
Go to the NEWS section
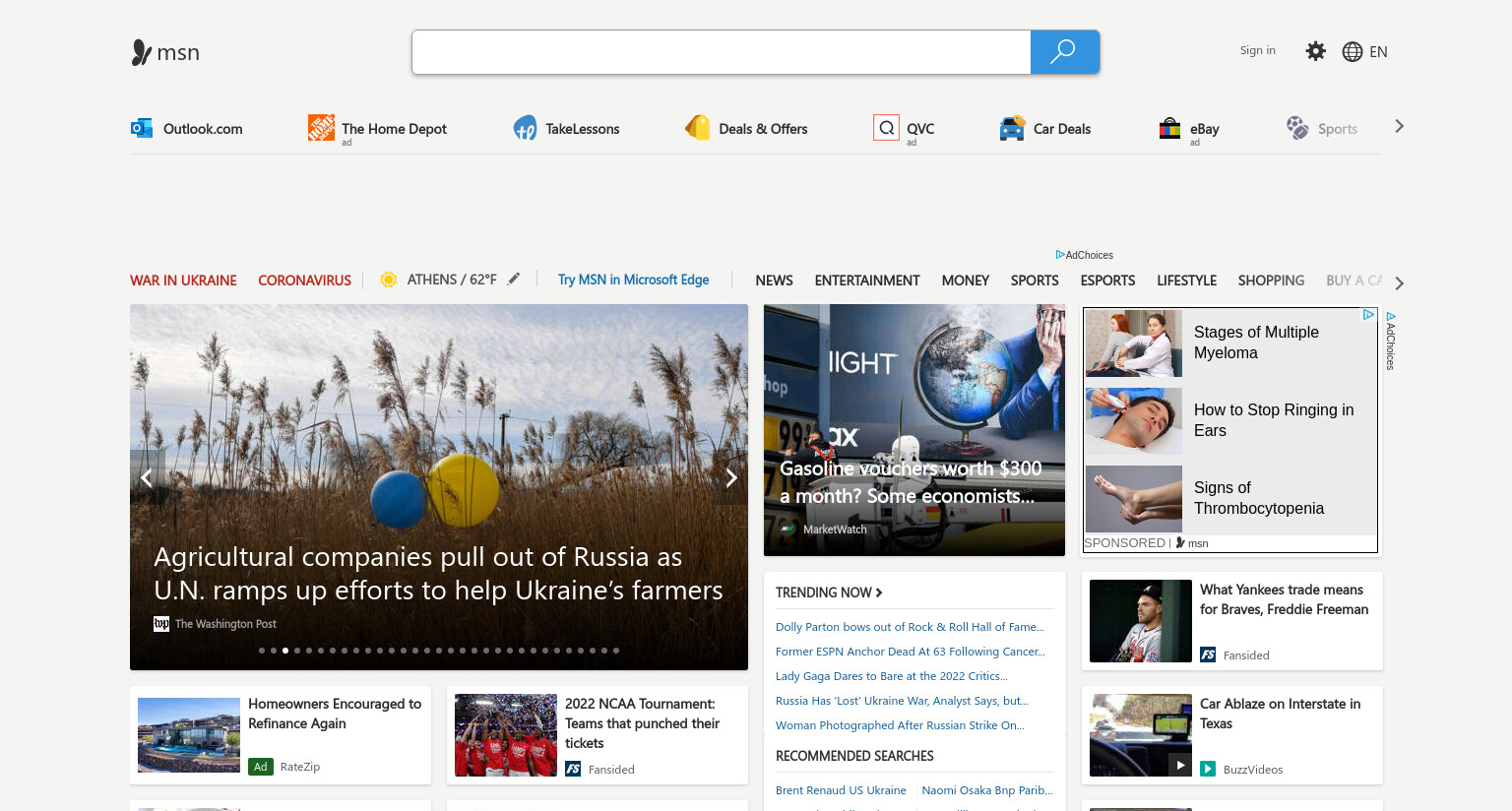pyautogui.click(x=774, y=281)
